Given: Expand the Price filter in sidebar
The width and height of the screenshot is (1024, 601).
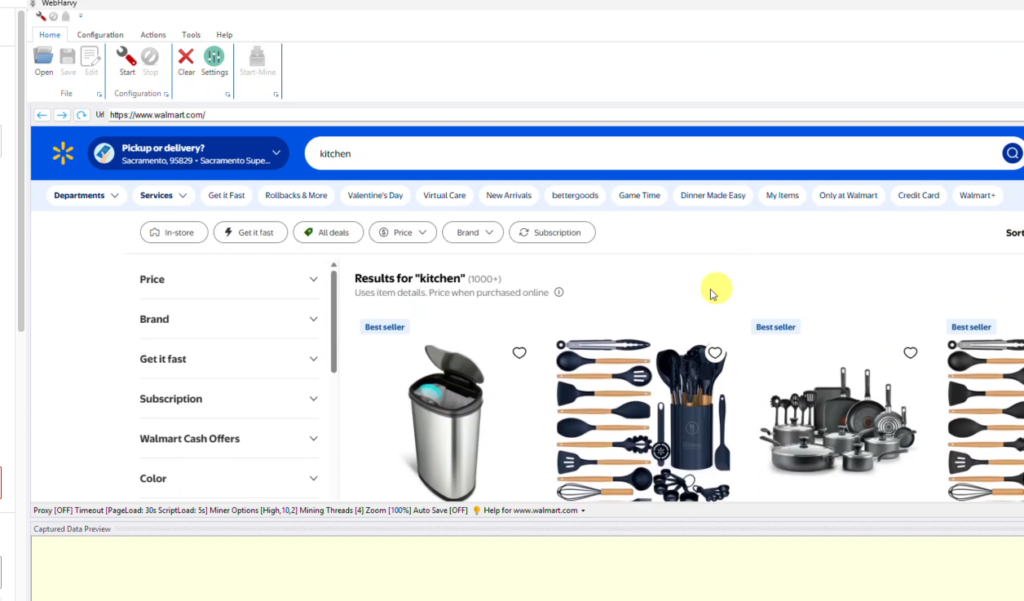Looking at the screenshot, I should (x=229, y=279).
